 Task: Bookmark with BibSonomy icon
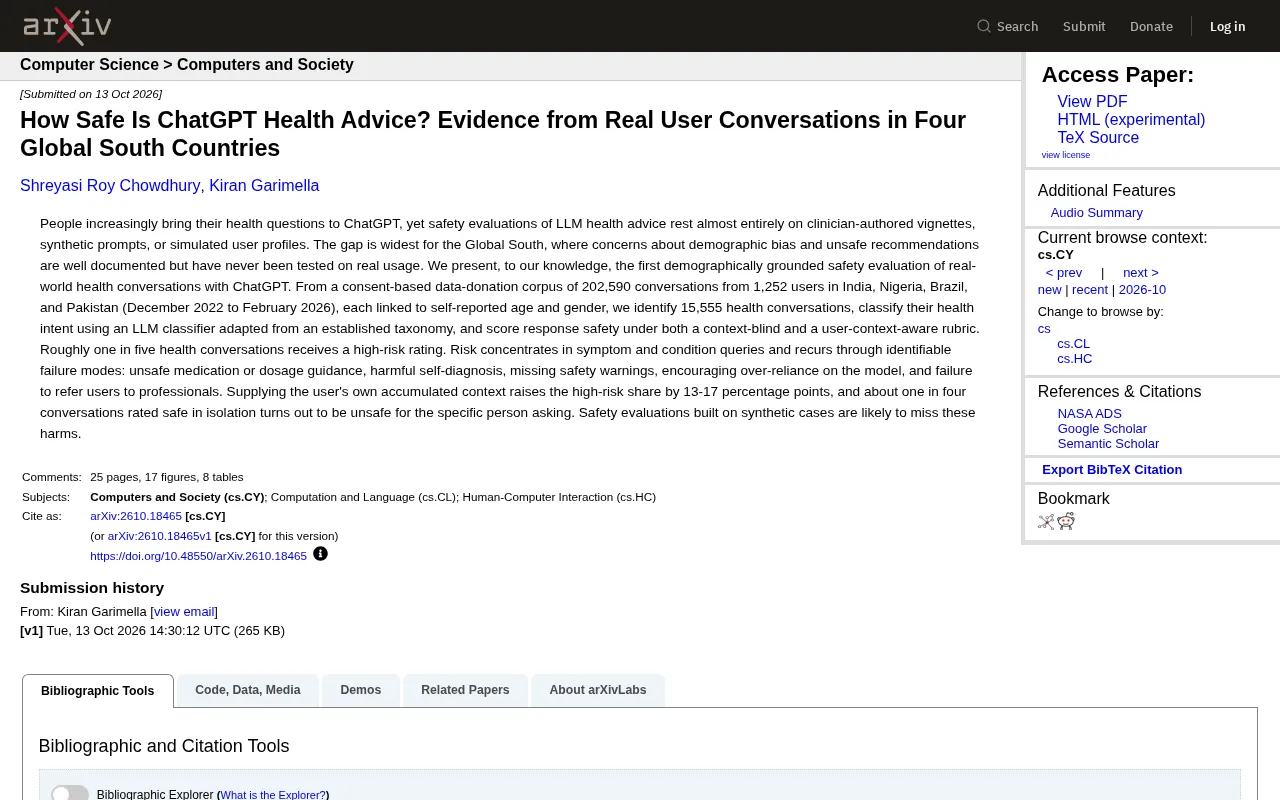[1046, 521]
